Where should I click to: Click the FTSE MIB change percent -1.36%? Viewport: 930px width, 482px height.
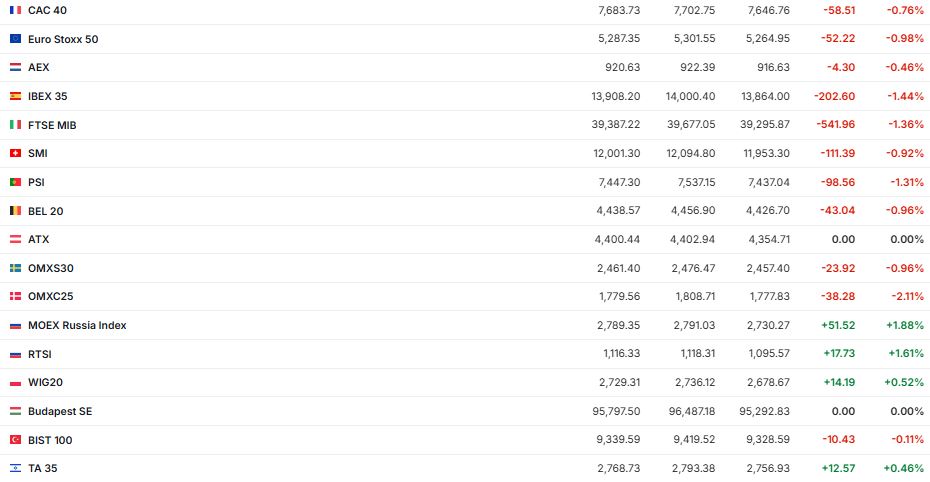click(905, 125)
